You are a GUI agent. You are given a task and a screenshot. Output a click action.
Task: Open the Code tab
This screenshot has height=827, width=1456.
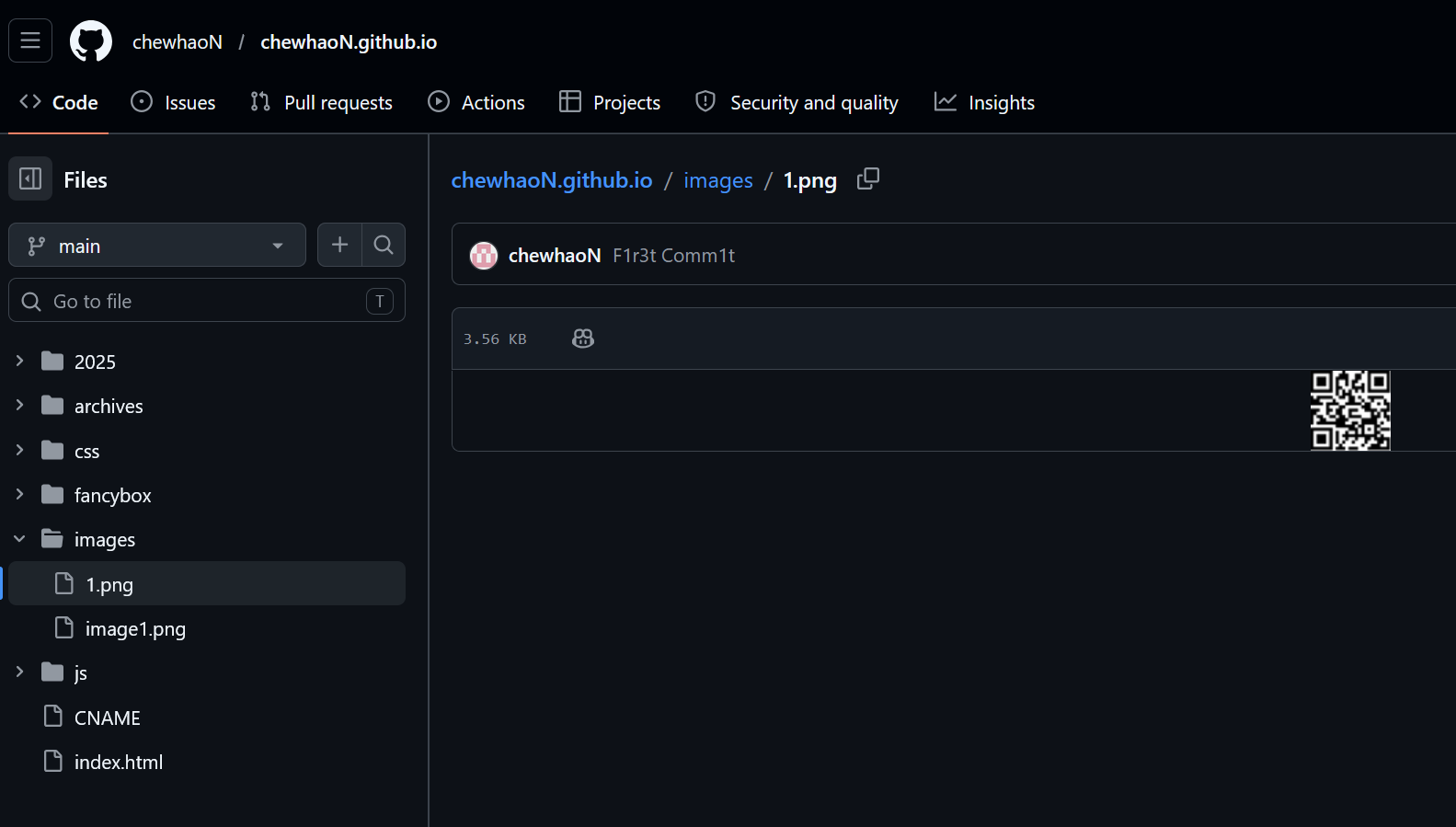59,102
